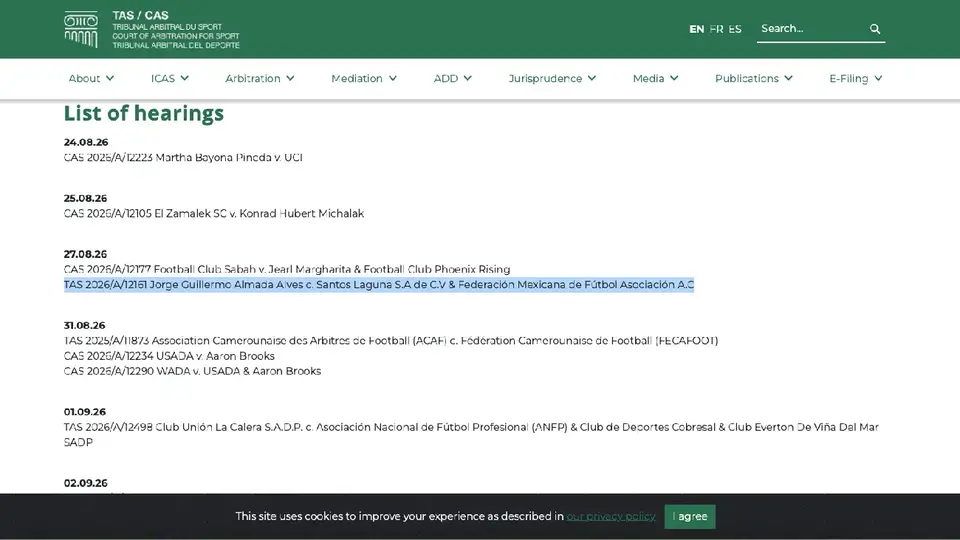
Task: Switch site language to FR
Action: 716,29
